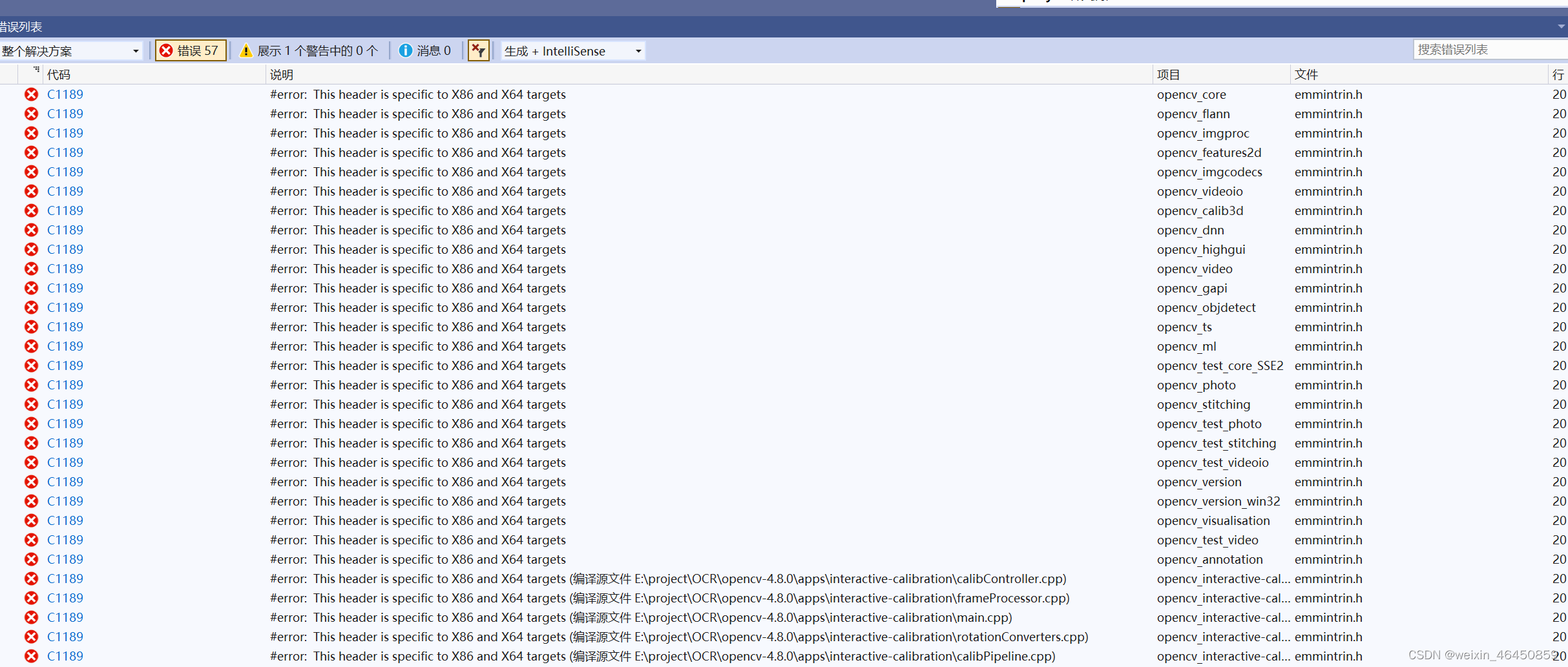The height and width of the screenshot is (667, 1568).
Task: Toggle the 错误 57 errors filter
Action: point(191,50)
